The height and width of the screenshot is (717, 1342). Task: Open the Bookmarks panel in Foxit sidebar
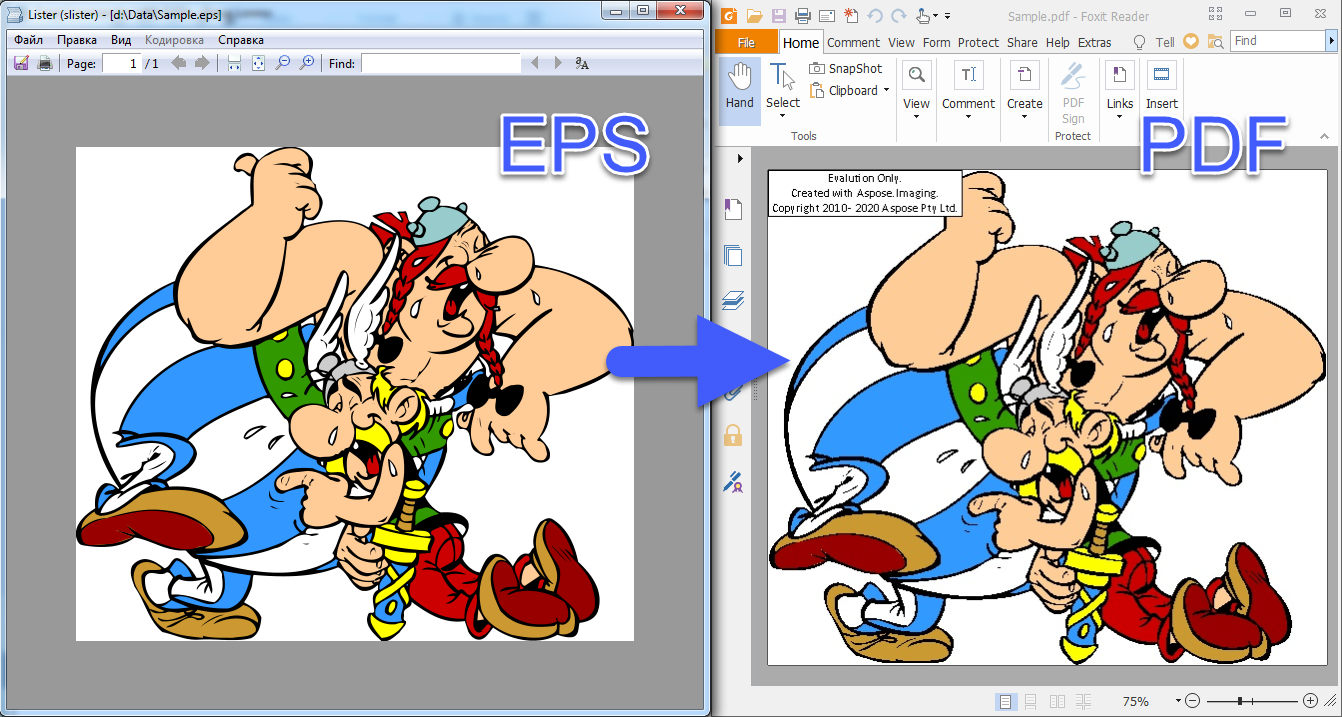733,209
